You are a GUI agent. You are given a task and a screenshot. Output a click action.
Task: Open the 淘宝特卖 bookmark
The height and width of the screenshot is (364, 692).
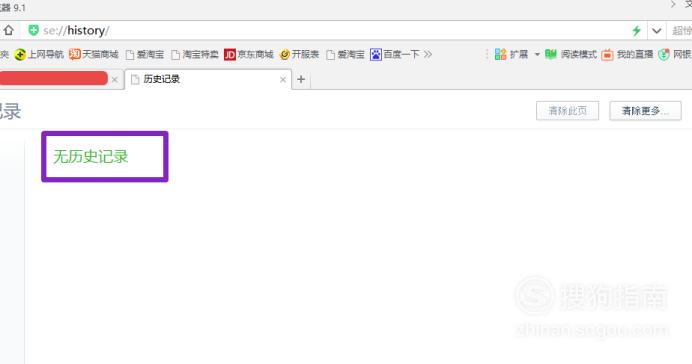(195, 55)
